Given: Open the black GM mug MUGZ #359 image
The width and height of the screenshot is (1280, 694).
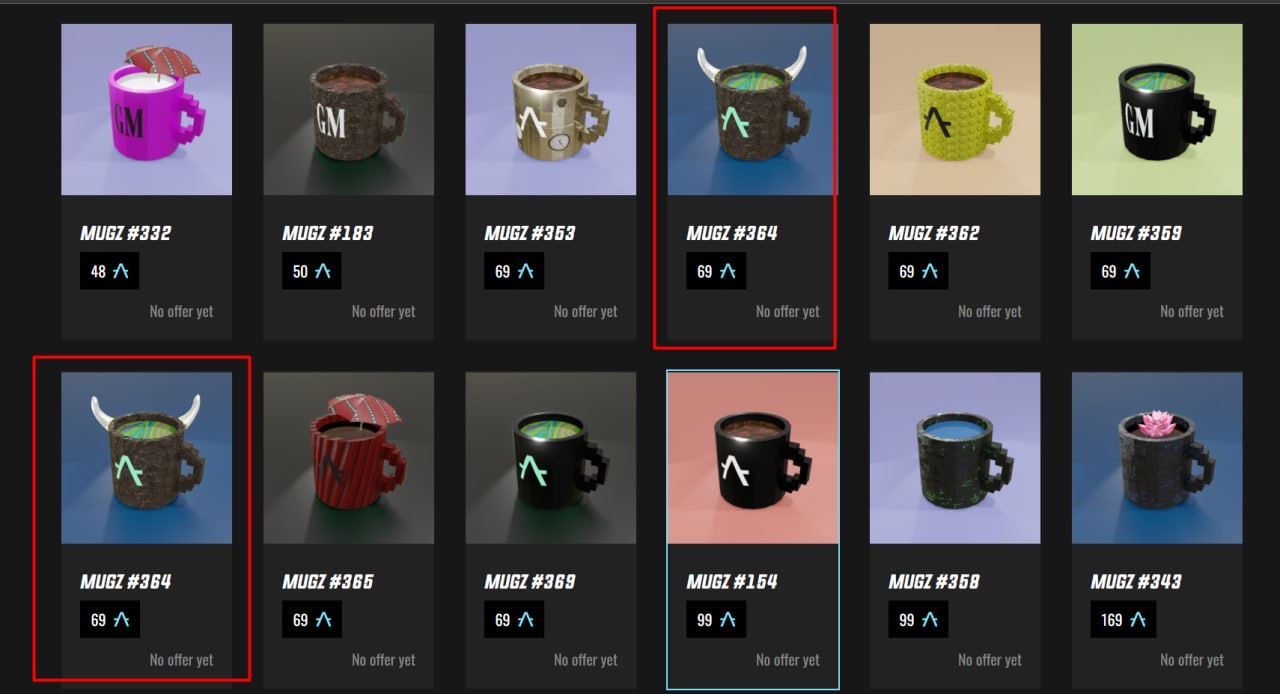Looking at the screenshot, I should (1157, 109).
